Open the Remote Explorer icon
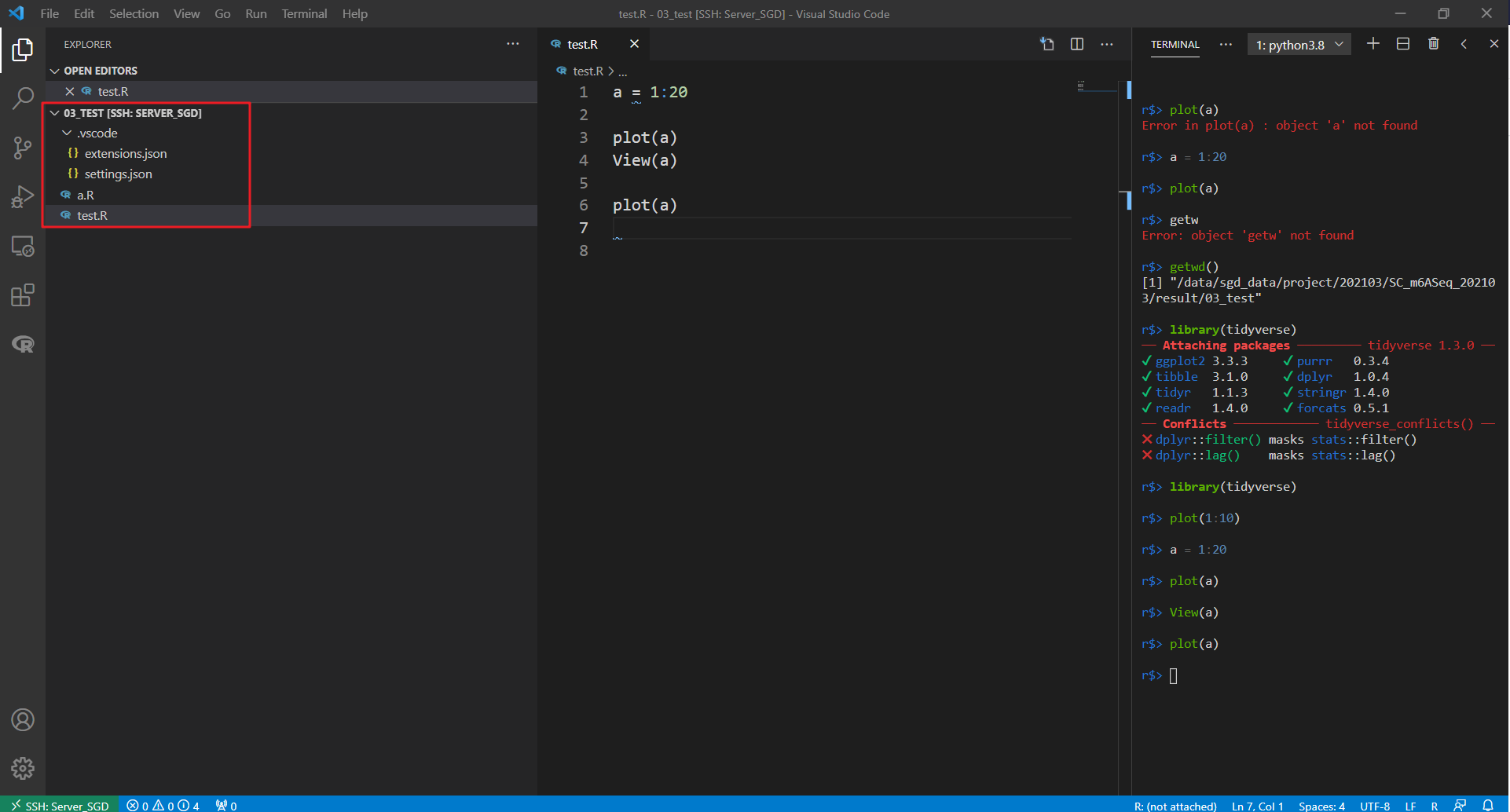The width and height of the screenshot is (1510, 812). click(23, 247)
